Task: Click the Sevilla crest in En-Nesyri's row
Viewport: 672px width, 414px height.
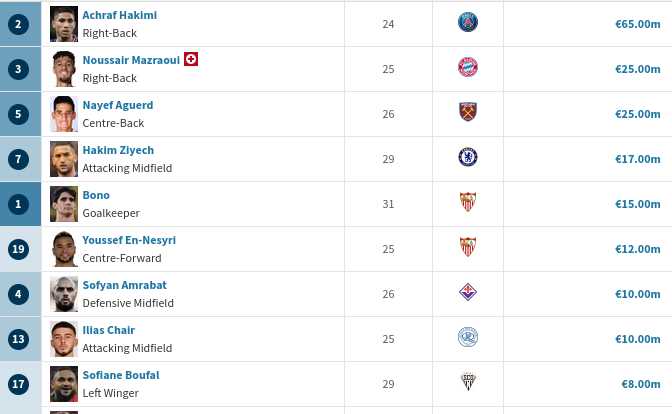Action: (467, 247)
